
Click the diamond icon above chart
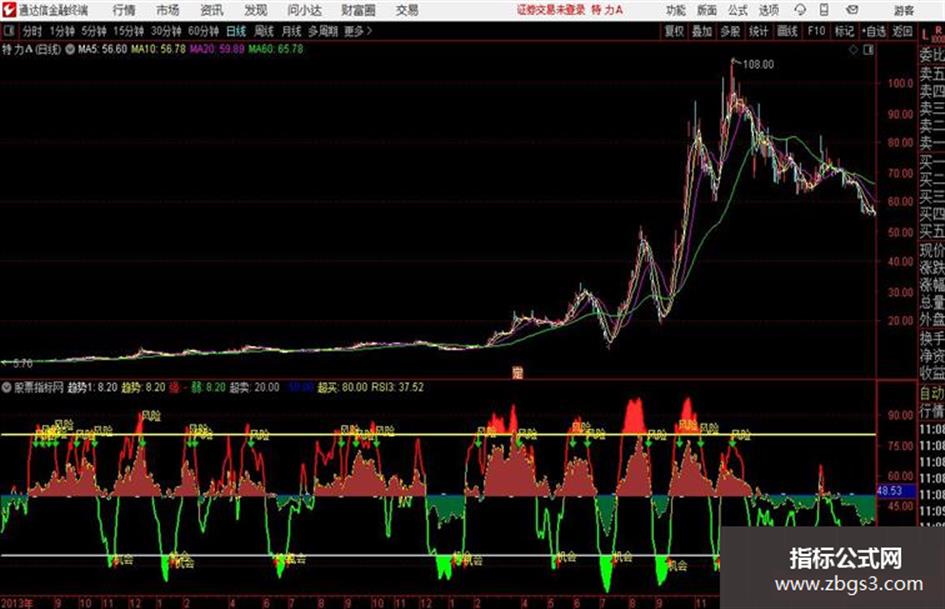pos(853,50)
